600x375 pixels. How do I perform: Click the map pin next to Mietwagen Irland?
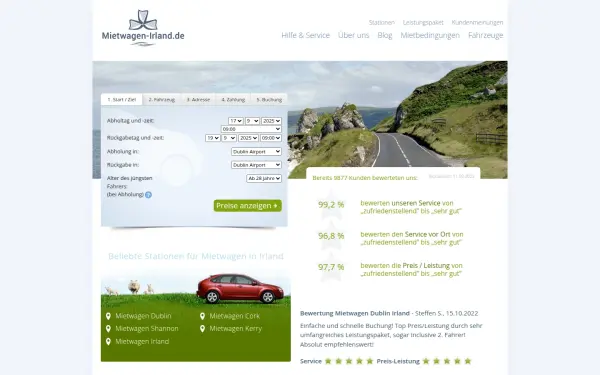coord(108,342)
